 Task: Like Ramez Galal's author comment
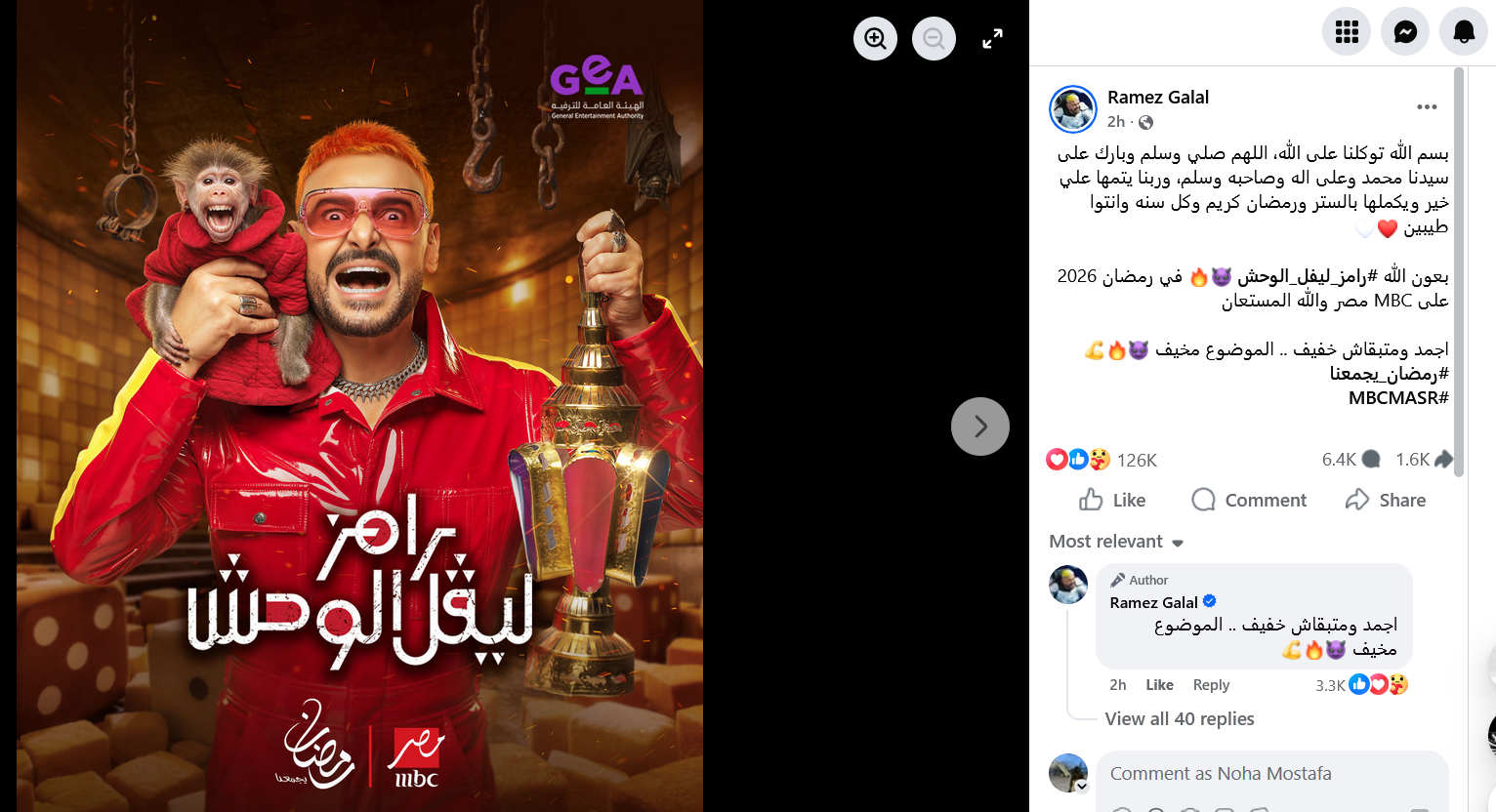point(1159,685)
